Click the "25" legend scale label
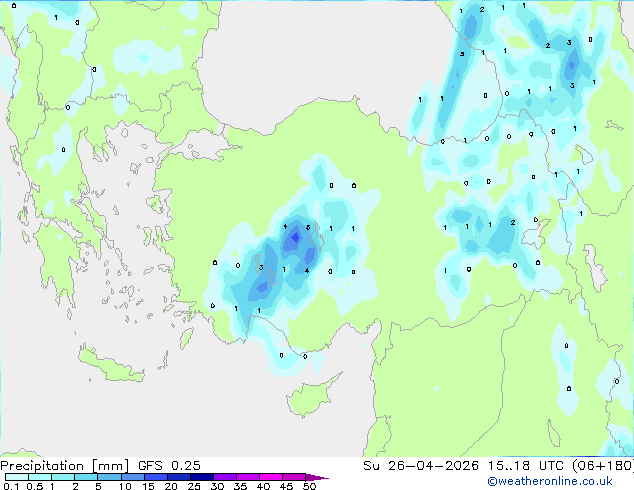Image resolution: width=634 pixels, height=490 pixels. click(x=194, y=486)
